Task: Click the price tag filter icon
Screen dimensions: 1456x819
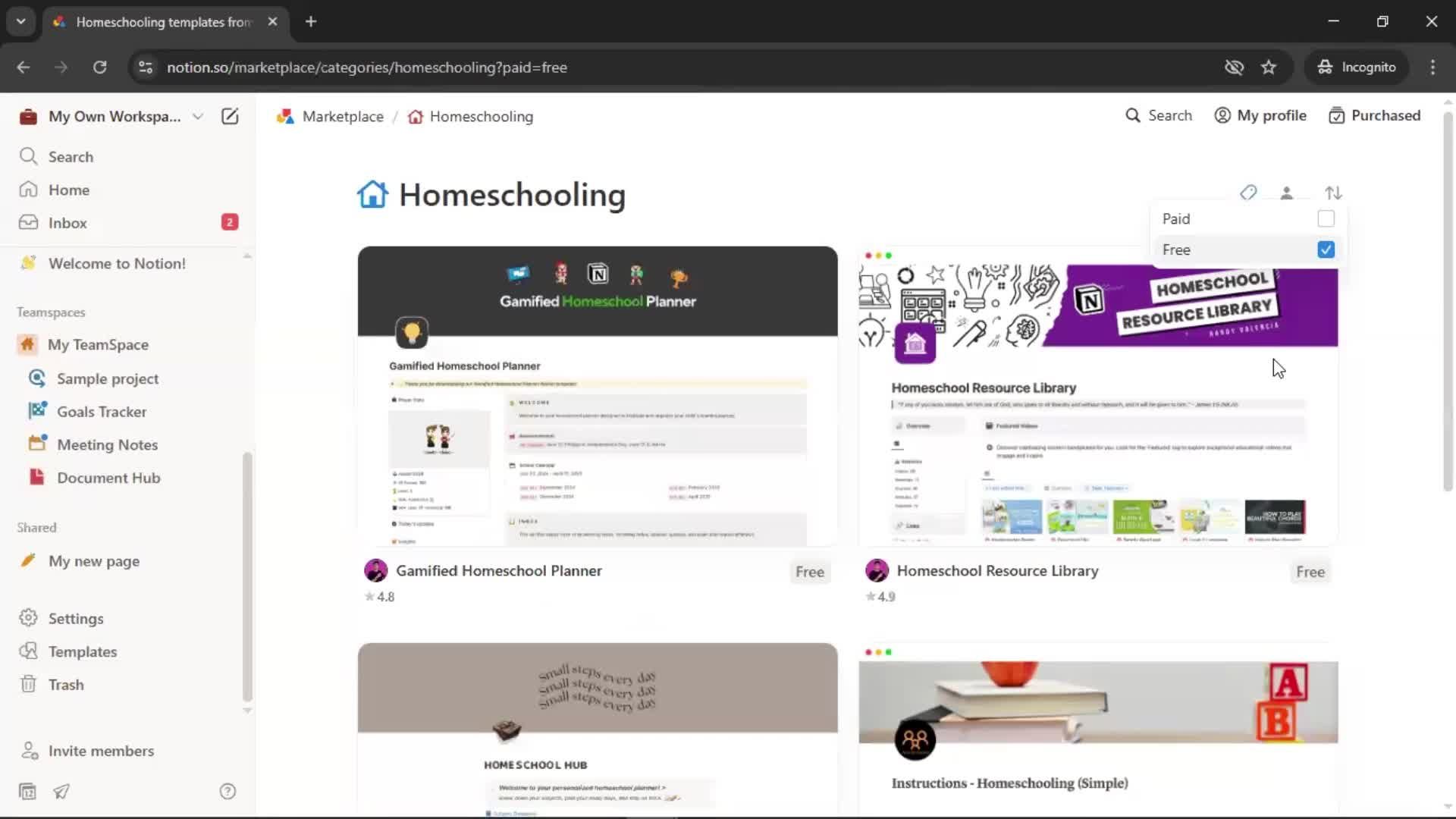Action: tap(1248, 193)
